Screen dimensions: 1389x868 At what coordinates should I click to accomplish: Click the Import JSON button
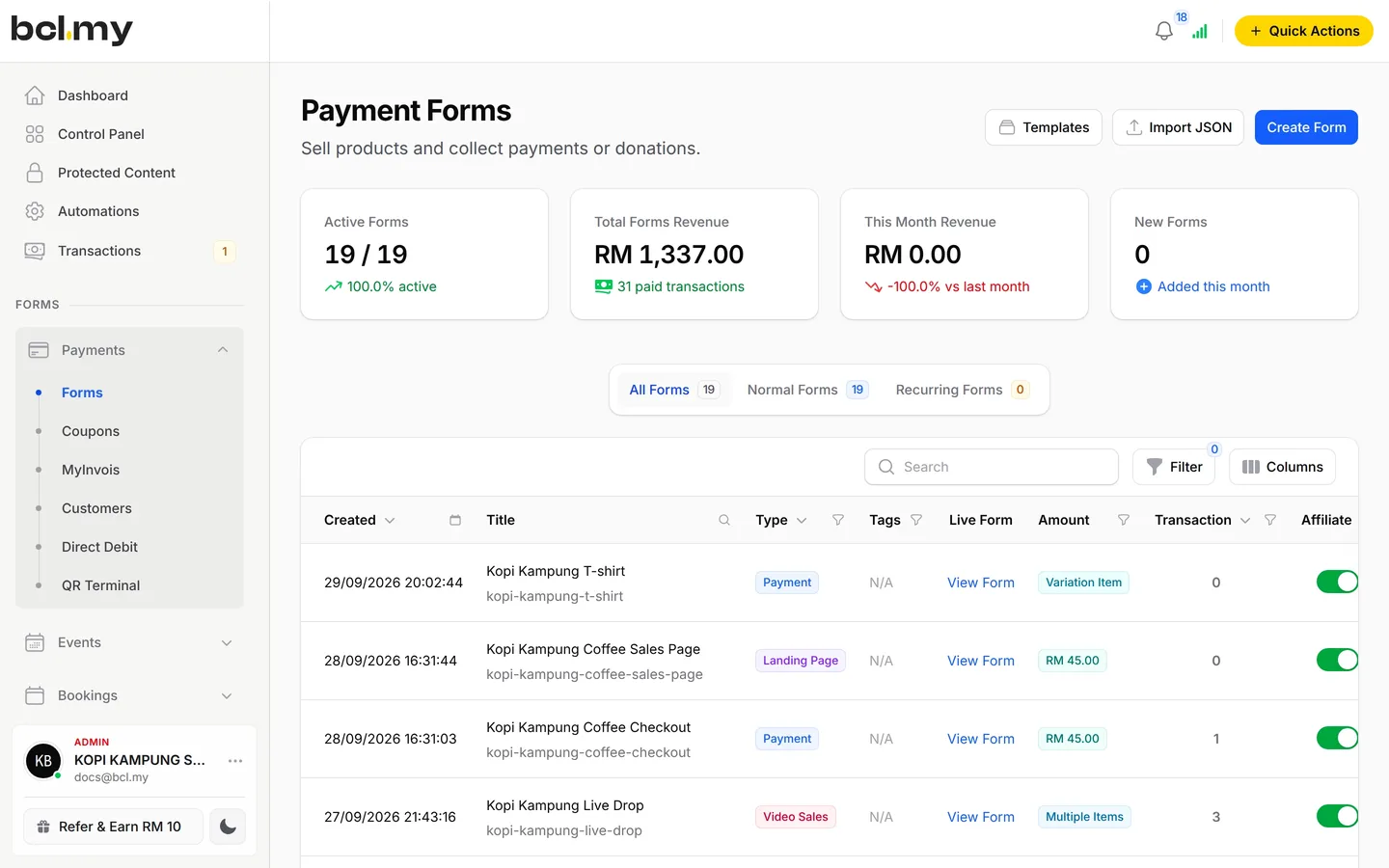pyautogui.click(x=1178, y=127)
